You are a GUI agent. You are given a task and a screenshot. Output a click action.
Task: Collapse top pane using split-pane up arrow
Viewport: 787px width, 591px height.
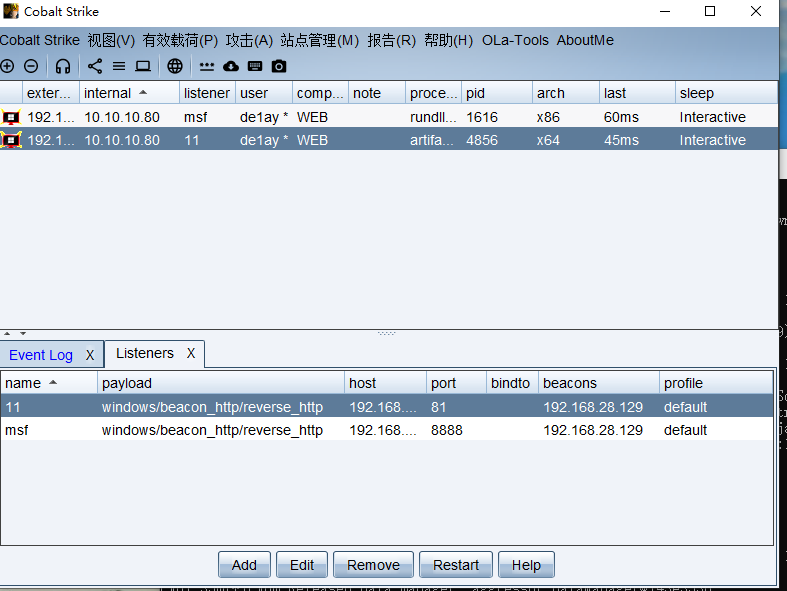(x=7, y=333)
